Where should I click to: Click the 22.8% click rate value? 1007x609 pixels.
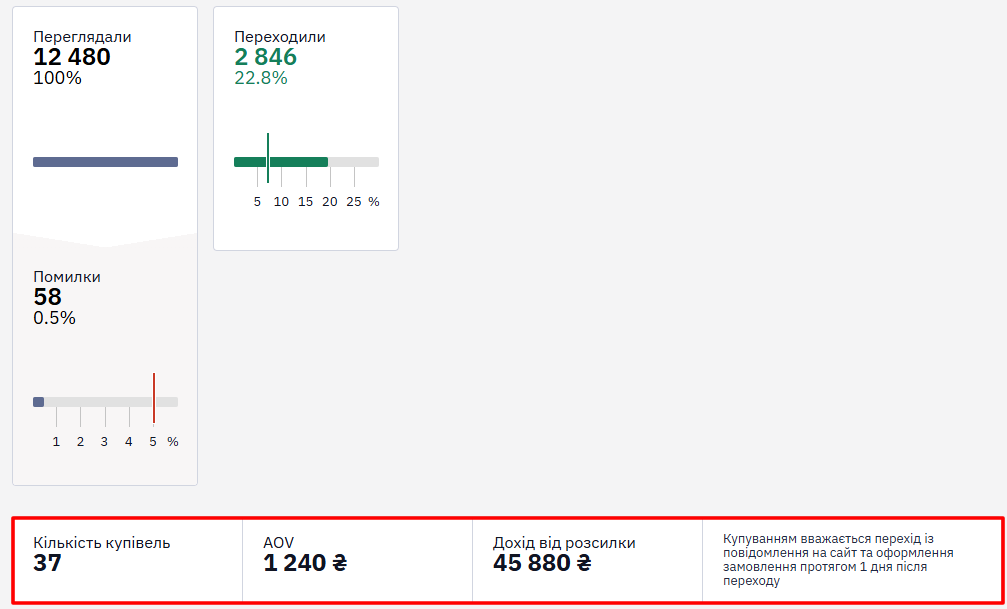pos(261,78)
